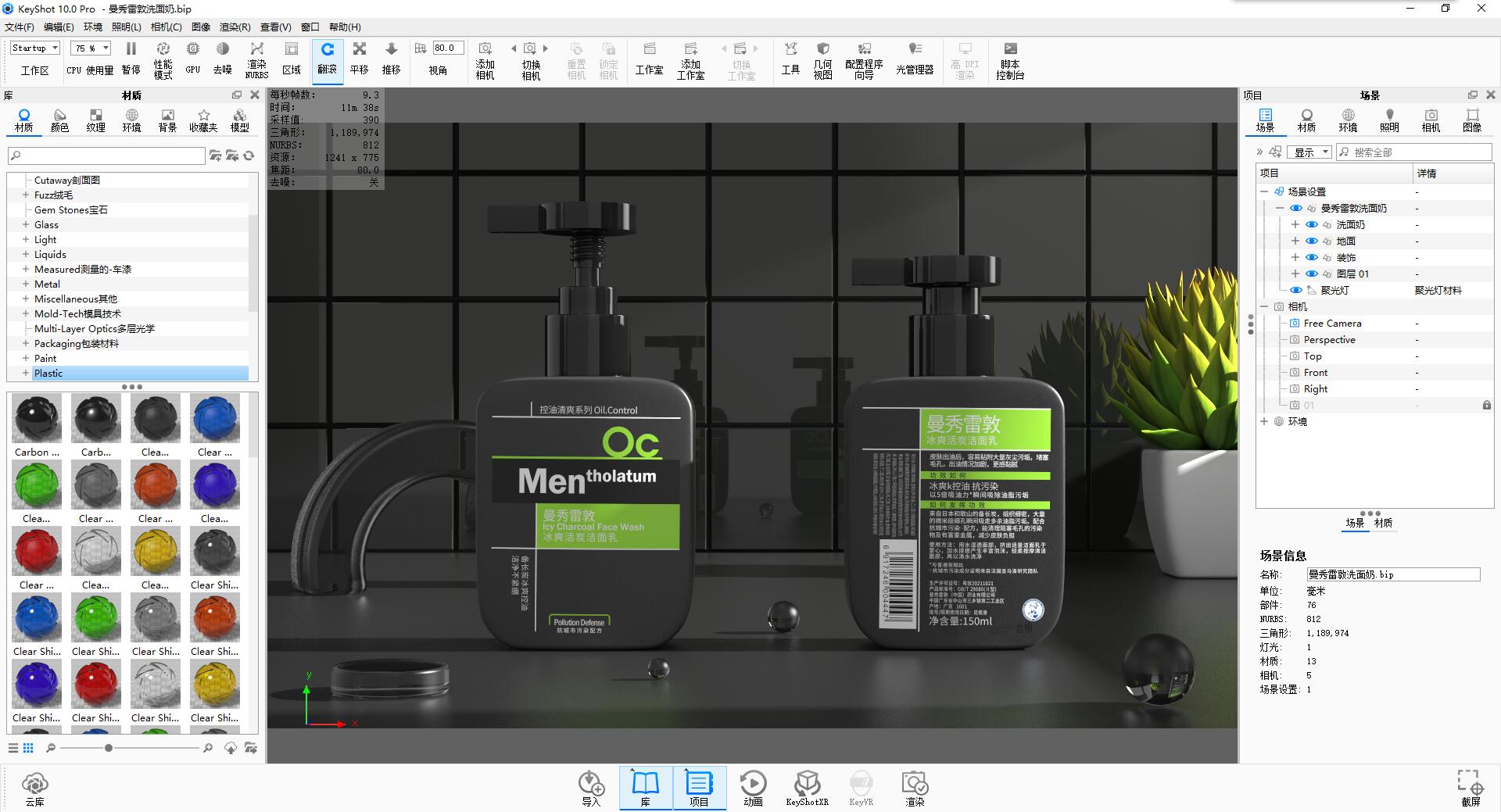This screenshot has width=1501, height=812.
Task: Open the 文件(F) menu
Action: click(x=20, y=27)
